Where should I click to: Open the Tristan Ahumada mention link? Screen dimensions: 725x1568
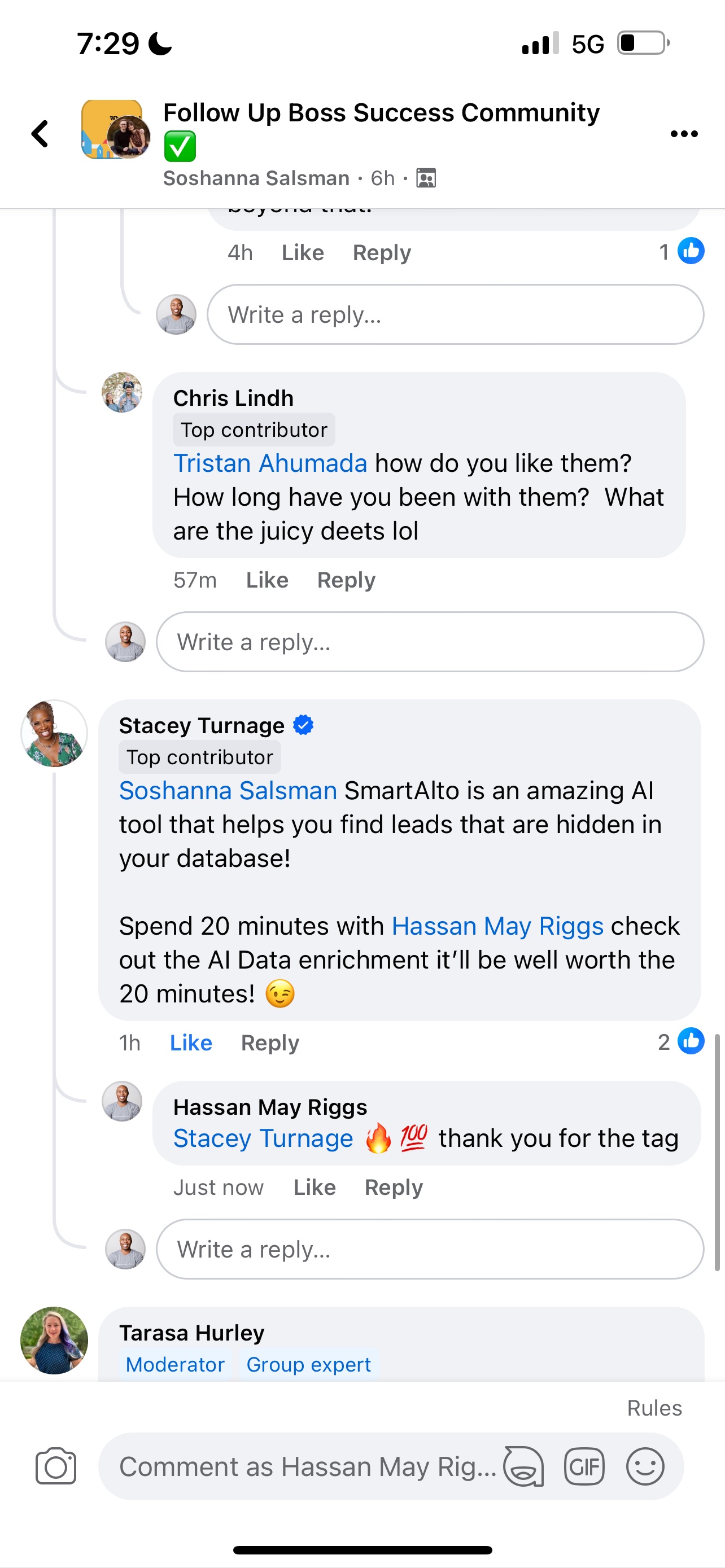[x=270, y=463]
